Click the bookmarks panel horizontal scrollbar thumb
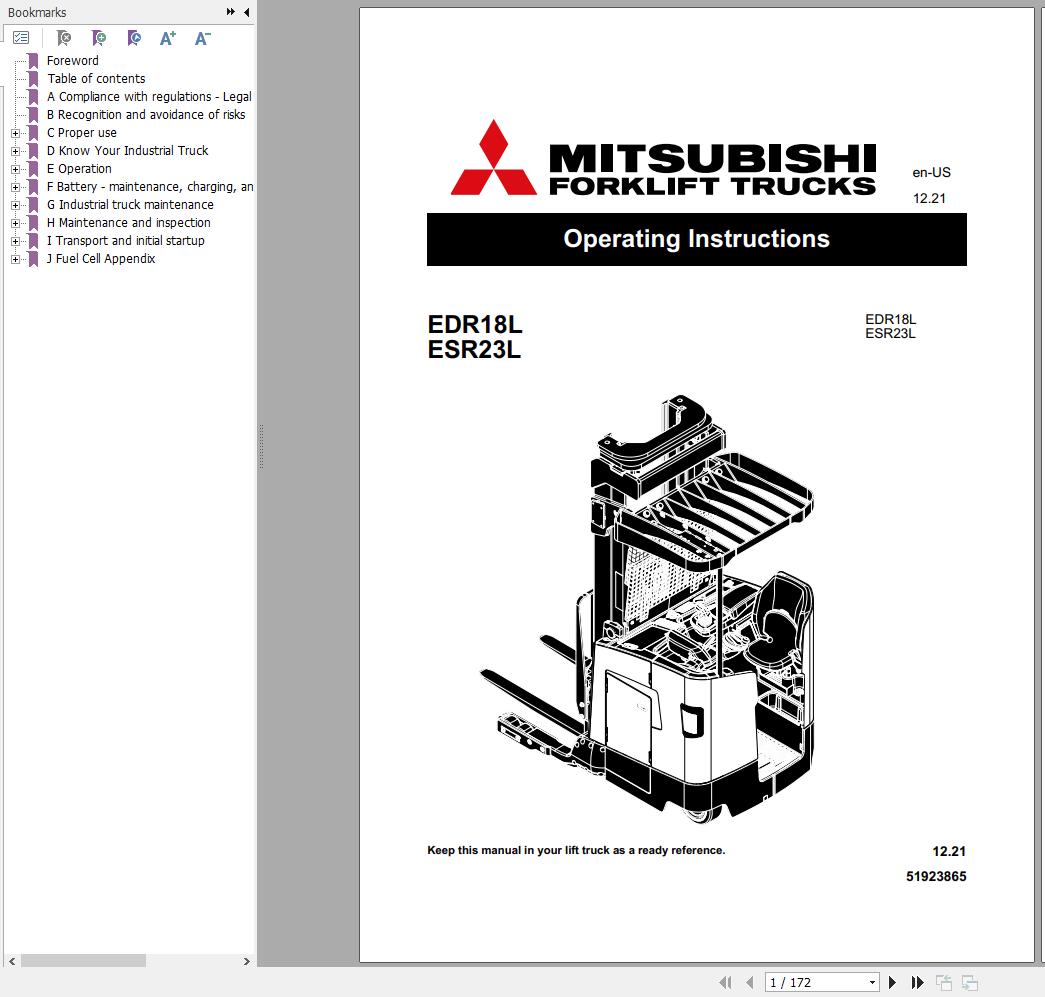Screen dimensions: 1045x997 pos(83,960)
